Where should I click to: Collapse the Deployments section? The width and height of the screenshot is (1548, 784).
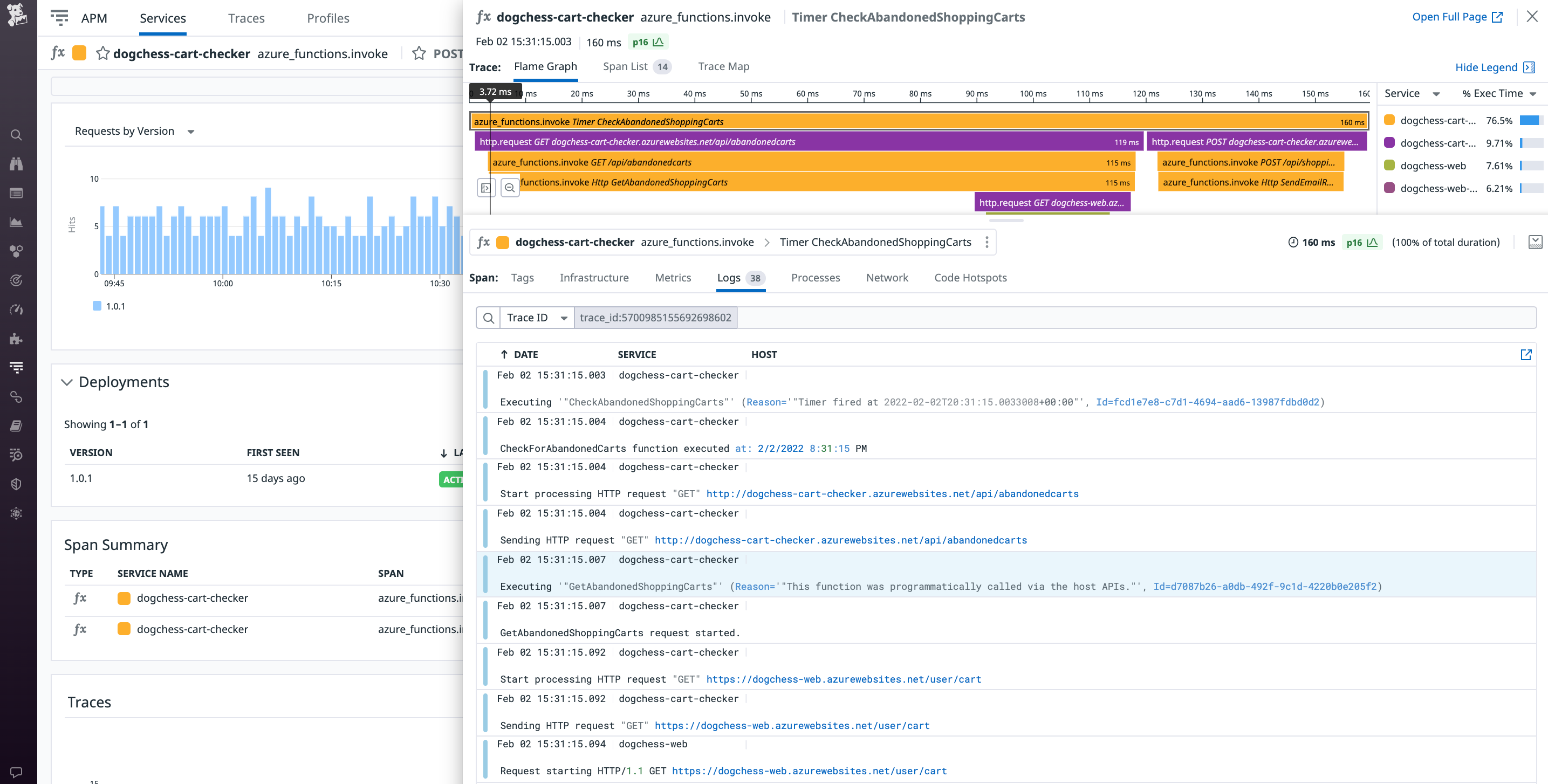[66, 382]
